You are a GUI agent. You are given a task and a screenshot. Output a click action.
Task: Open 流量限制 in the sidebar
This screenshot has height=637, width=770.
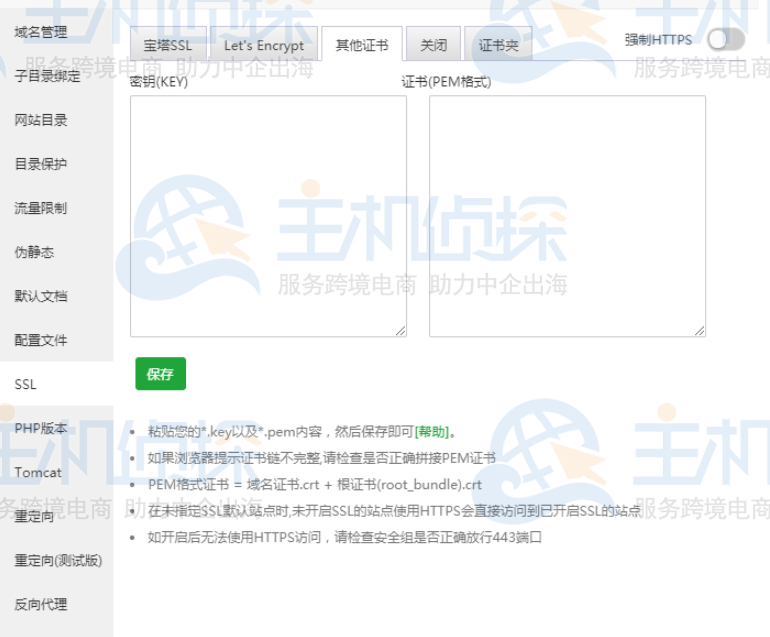tap(41, 208)
